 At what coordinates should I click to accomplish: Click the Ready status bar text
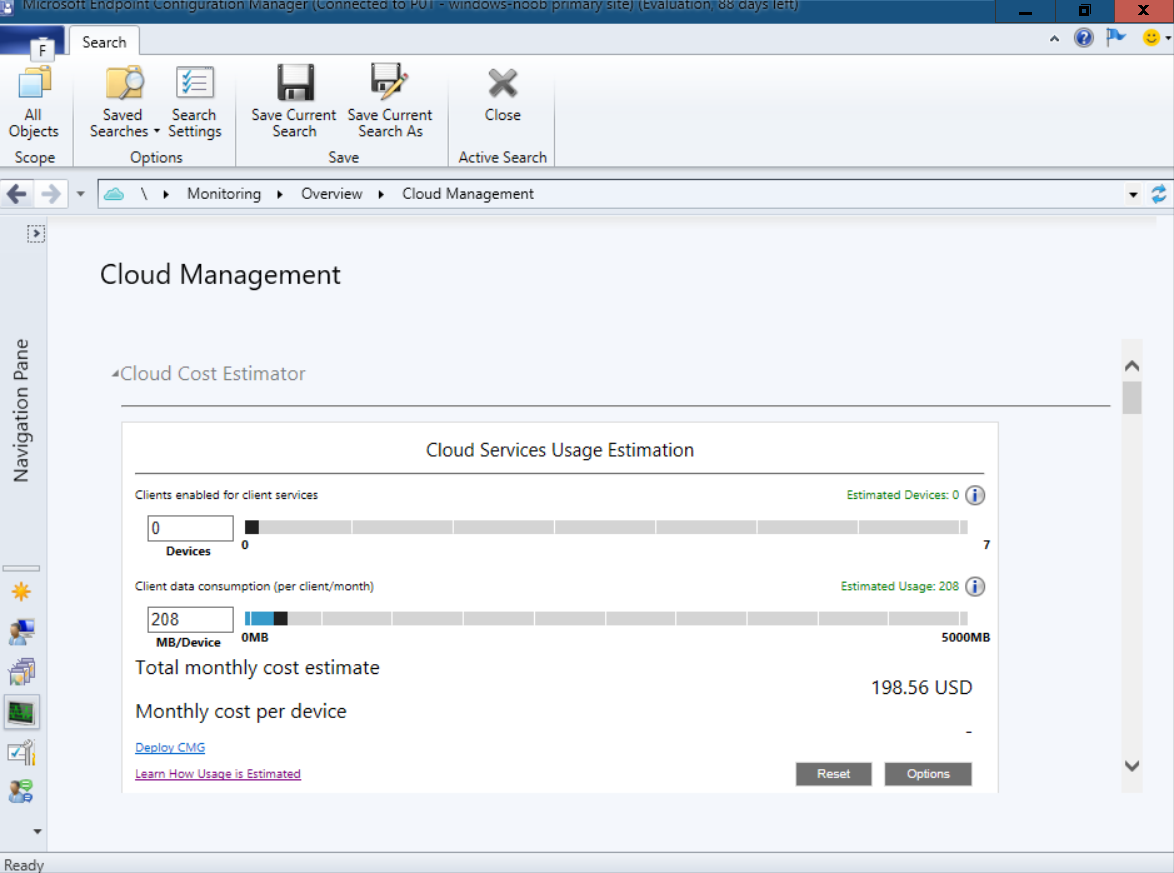pos(24,865)
